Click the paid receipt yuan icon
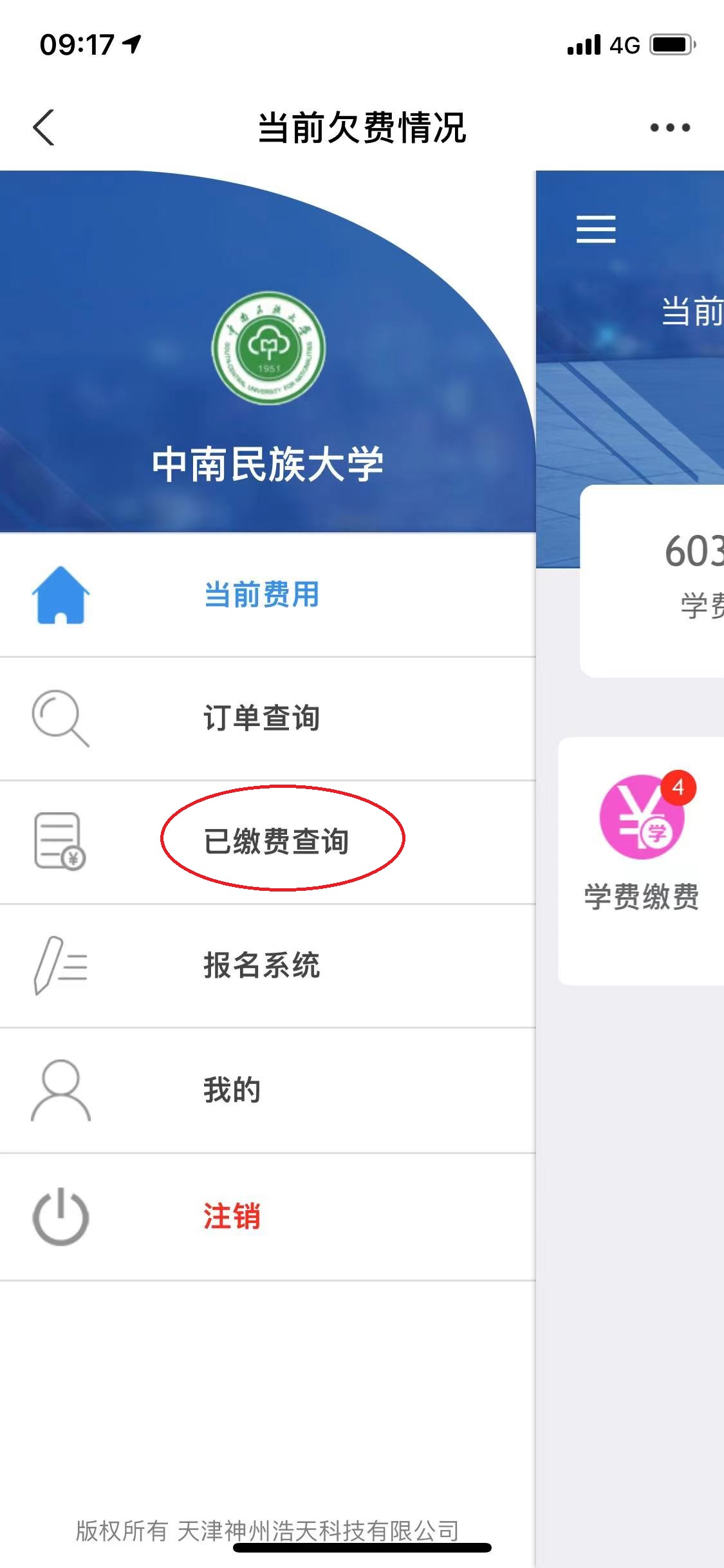The image size is (724, 1568). pos(60,841)
